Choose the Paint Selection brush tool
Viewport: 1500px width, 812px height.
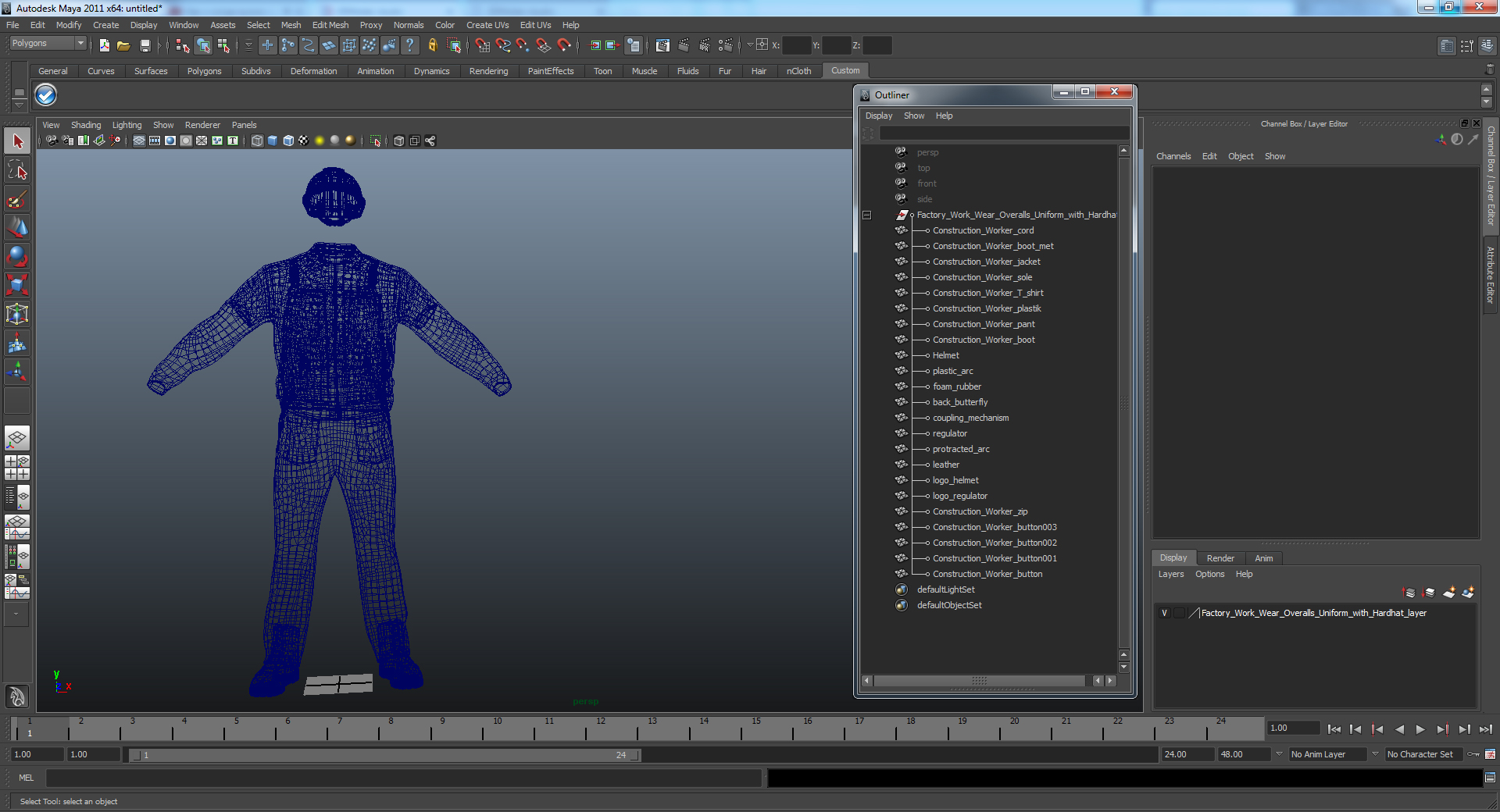[17, 199]
